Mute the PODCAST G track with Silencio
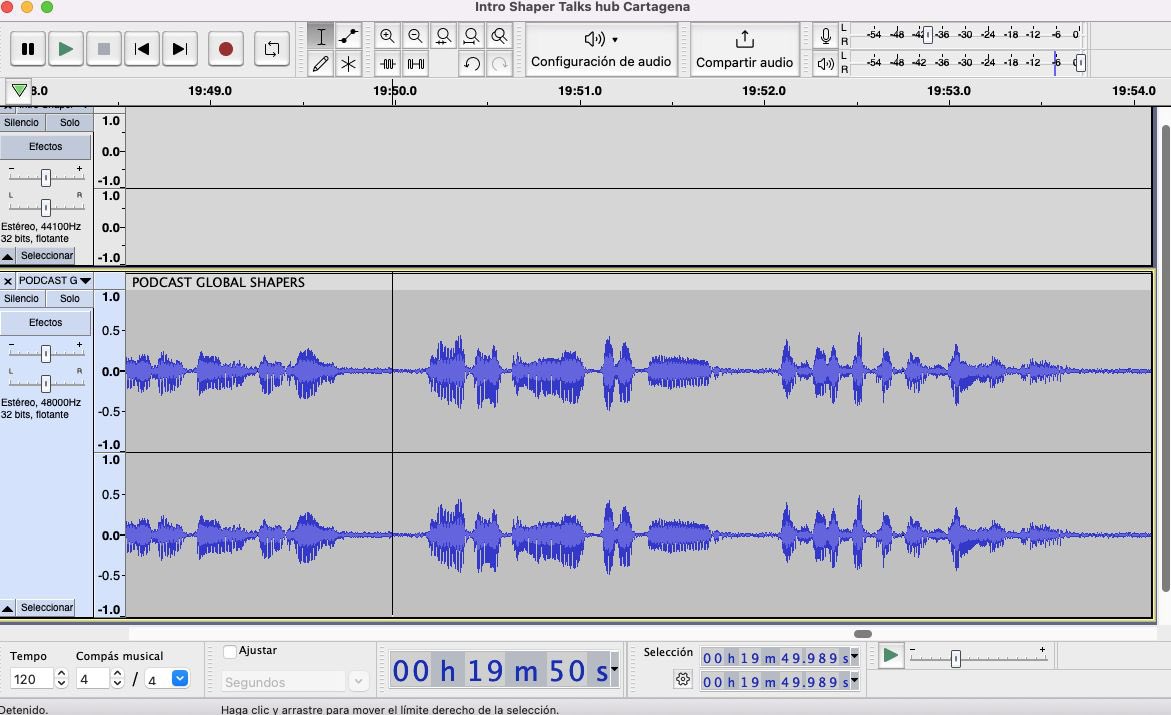 pos(21,298)
